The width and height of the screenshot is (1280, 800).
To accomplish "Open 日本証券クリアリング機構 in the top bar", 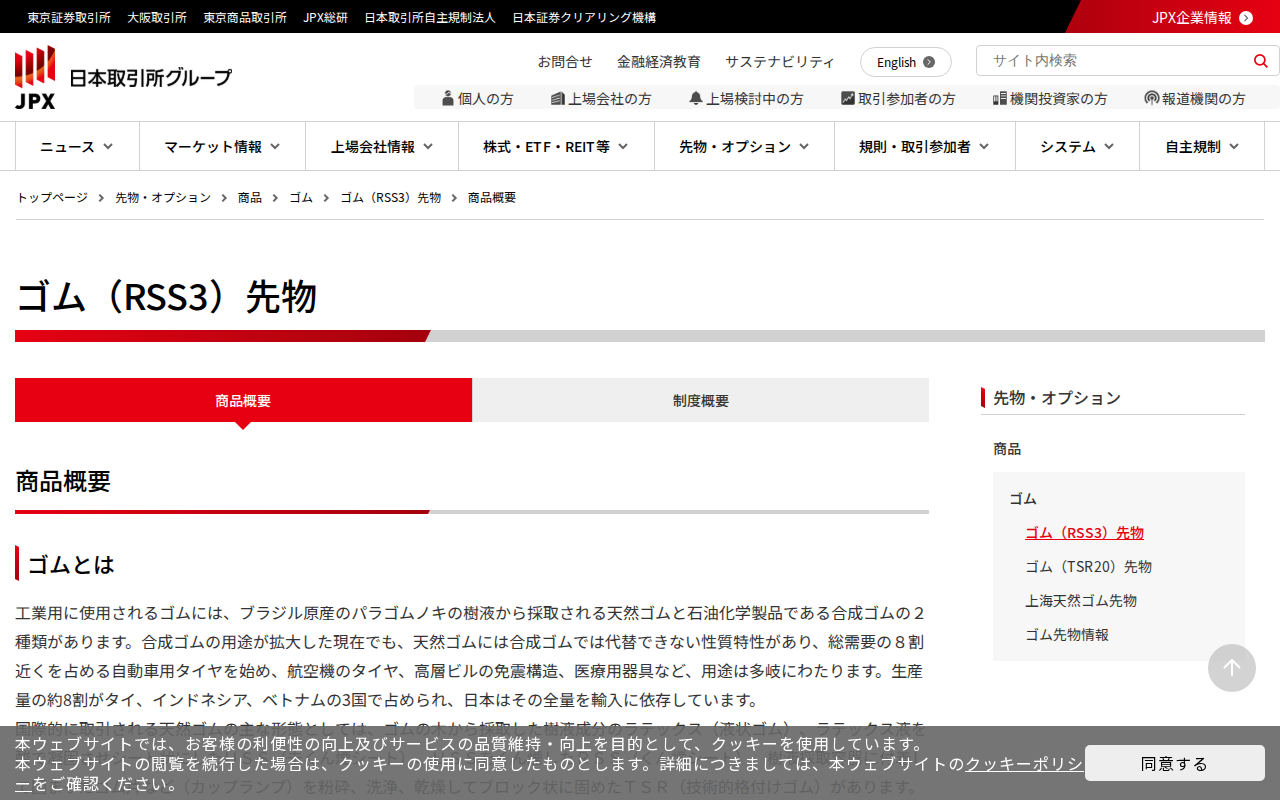I will 584,17.
